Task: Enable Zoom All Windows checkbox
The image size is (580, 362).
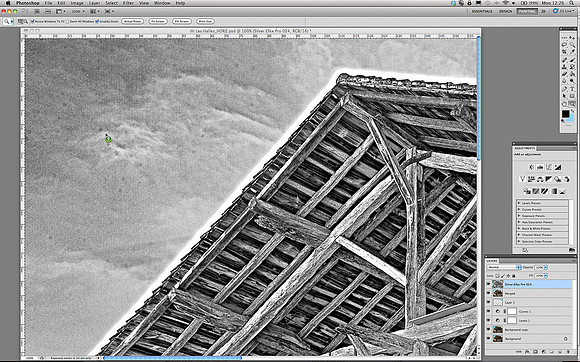Action: (68, 21)
